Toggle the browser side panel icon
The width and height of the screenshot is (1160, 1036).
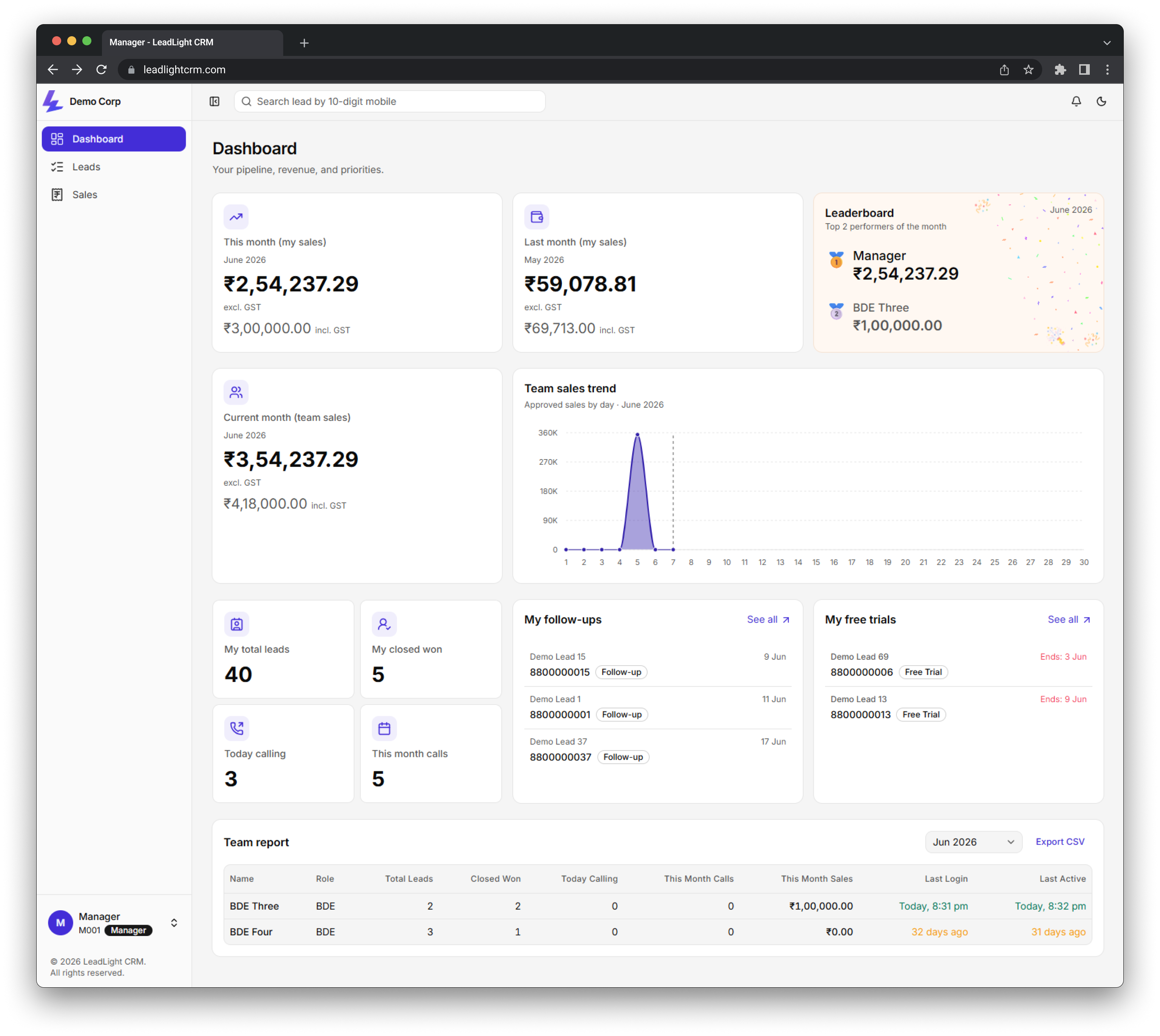pyautogui.click(x=1084, y=69)
